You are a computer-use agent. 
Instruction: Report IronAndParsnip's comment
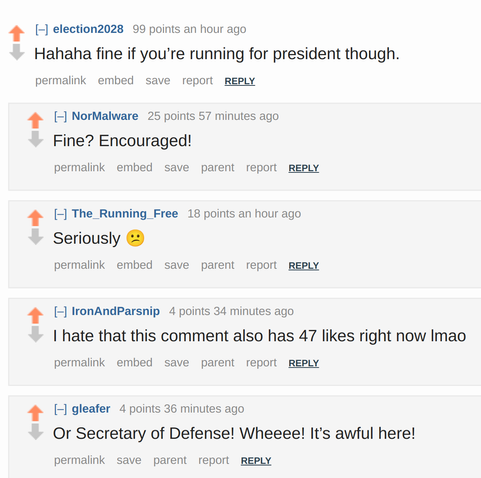tap(261, 363)
